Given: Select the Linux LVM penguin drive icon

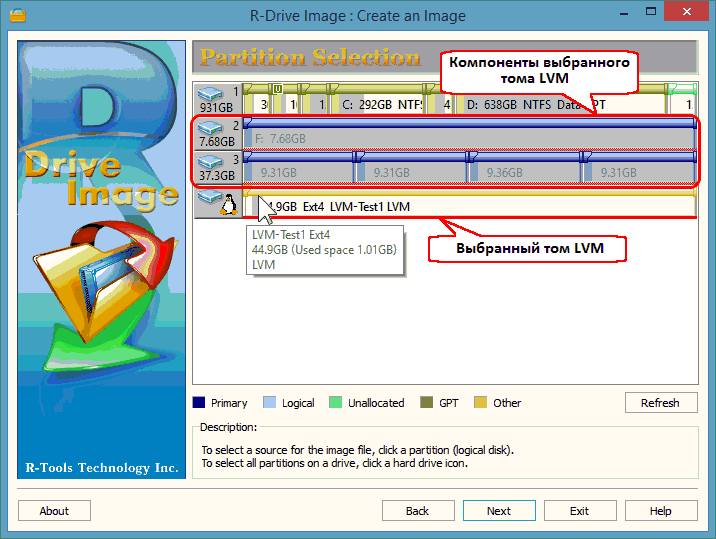Looking at the screenshot, I should [x=218, y=202].
